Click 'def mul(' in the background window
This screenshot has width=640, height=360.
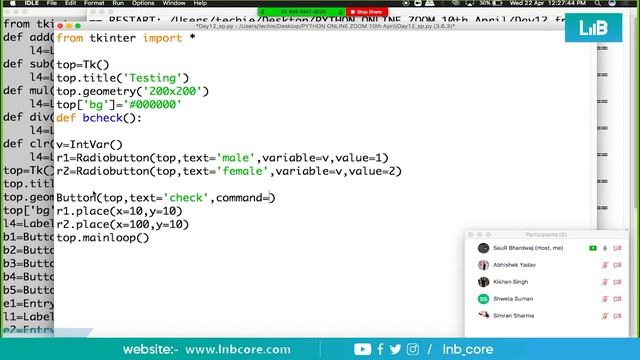click(x=28, y=90)
